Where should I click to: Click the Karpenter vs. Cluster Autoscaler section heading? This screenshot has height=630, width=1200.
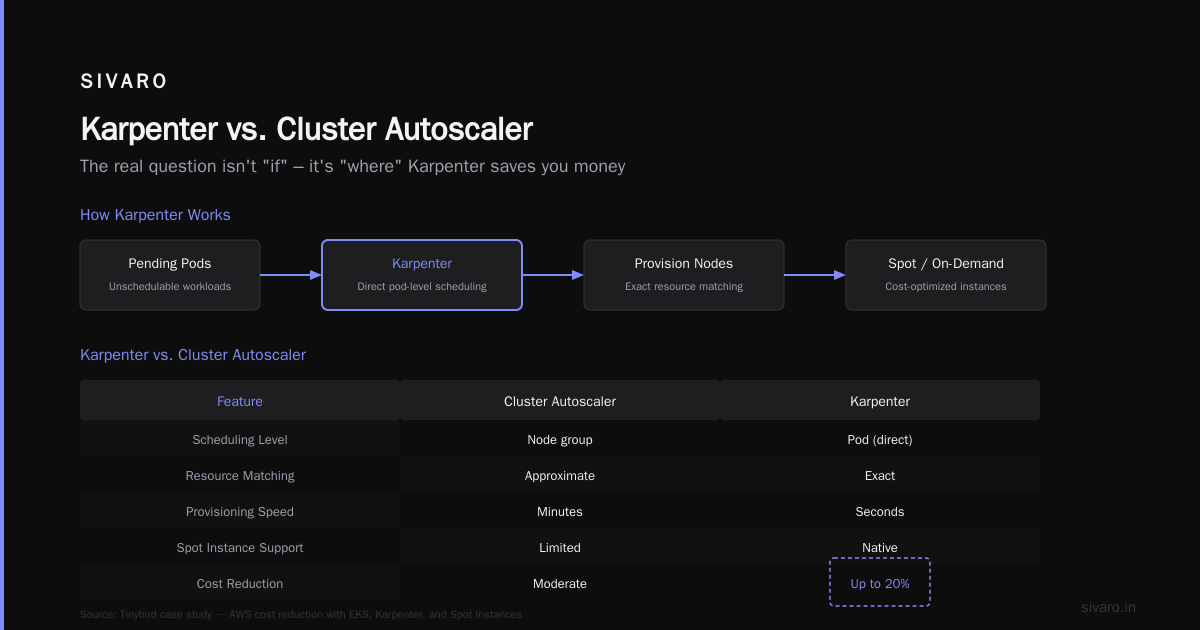[193, 355]
